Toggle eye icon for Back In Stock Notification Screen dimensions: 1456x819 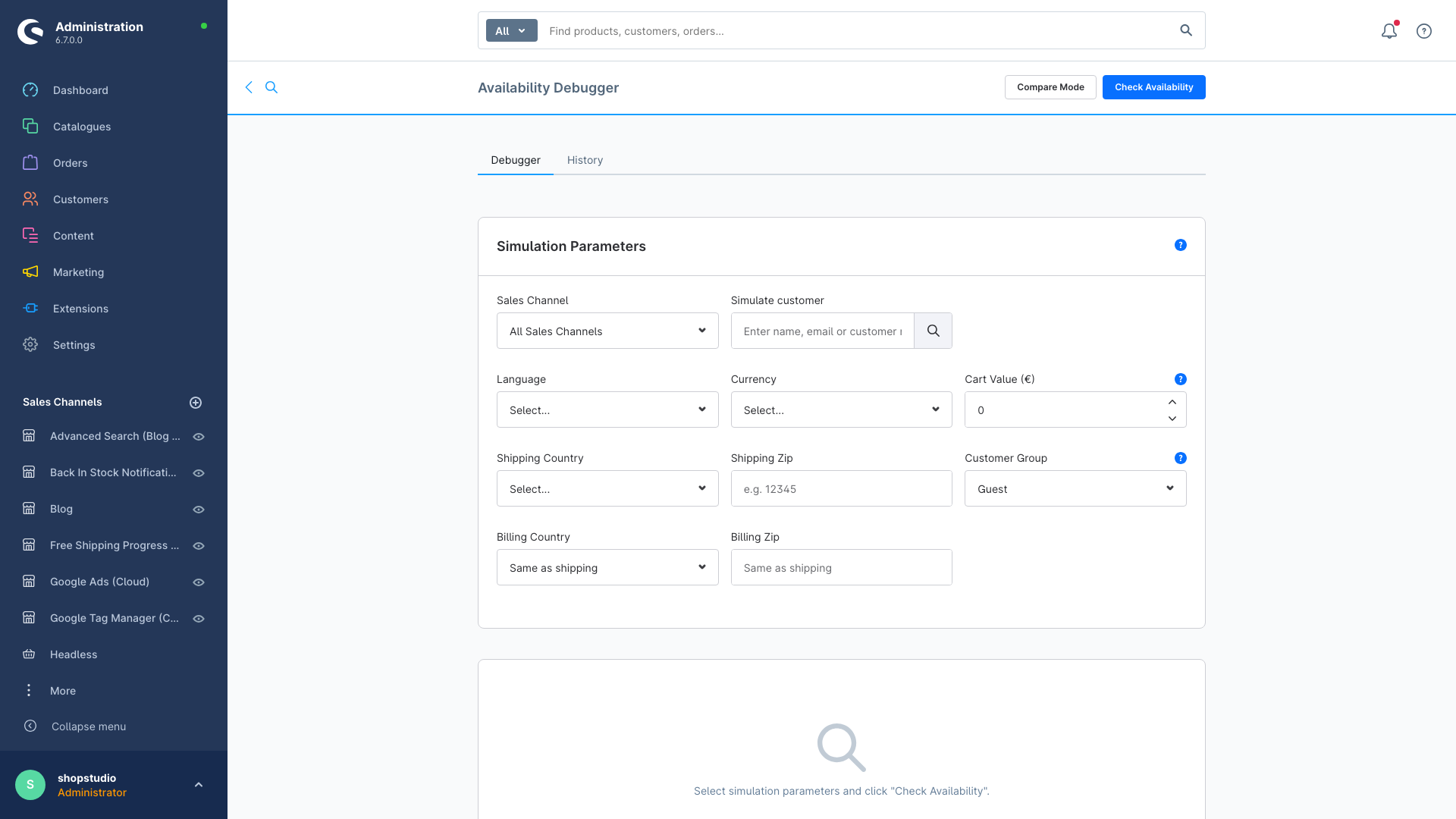(x=199, y=473)
